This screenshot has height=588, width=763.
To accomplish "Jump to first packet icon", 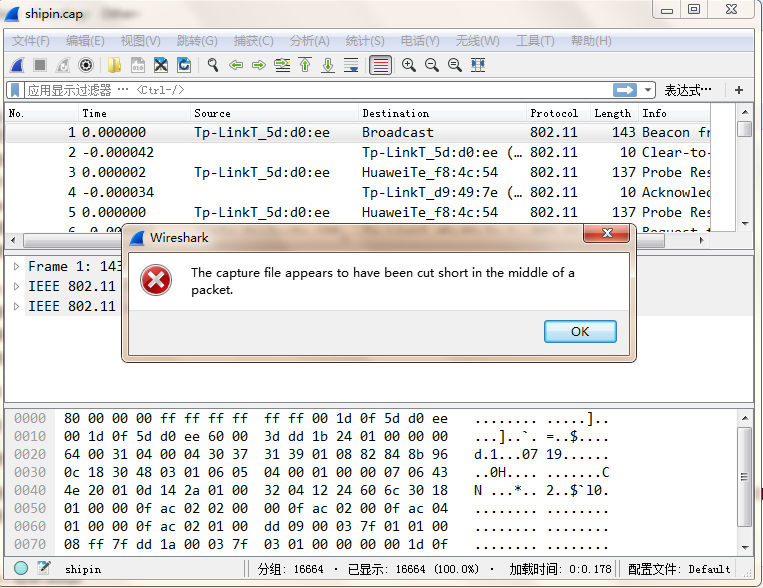I will (x=305, y=65).
